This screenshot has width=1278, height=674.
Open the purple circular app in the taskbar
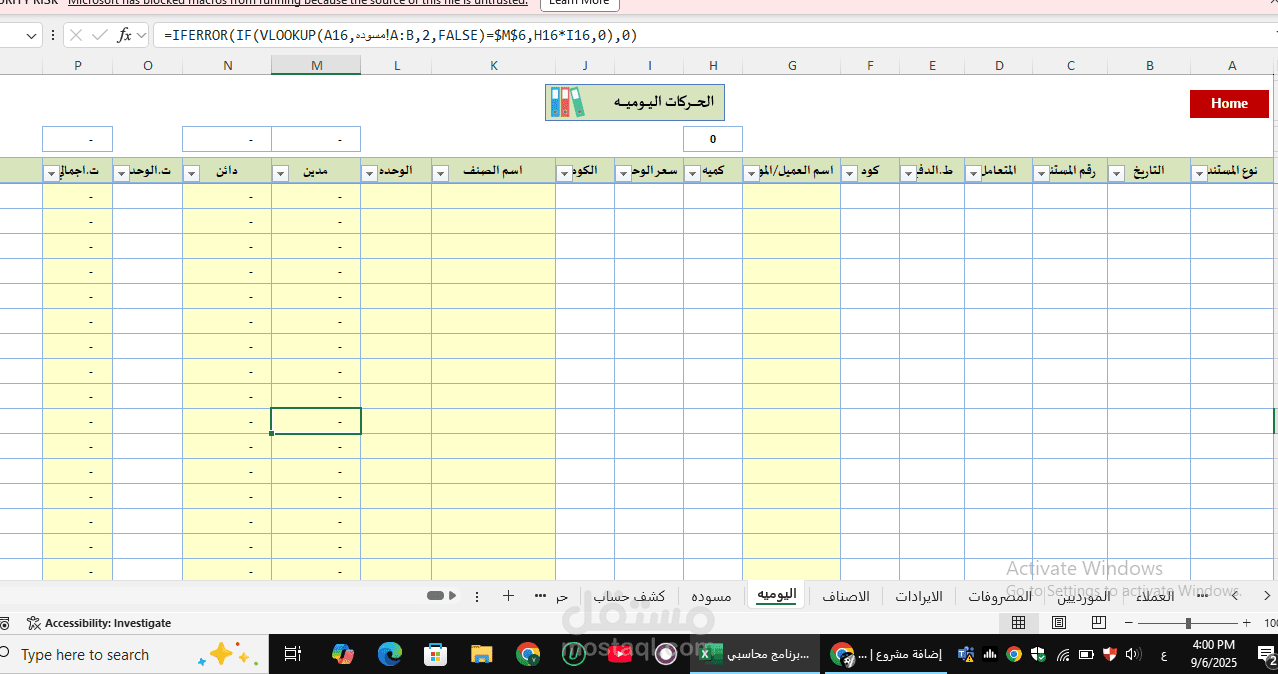coord(666,655)
